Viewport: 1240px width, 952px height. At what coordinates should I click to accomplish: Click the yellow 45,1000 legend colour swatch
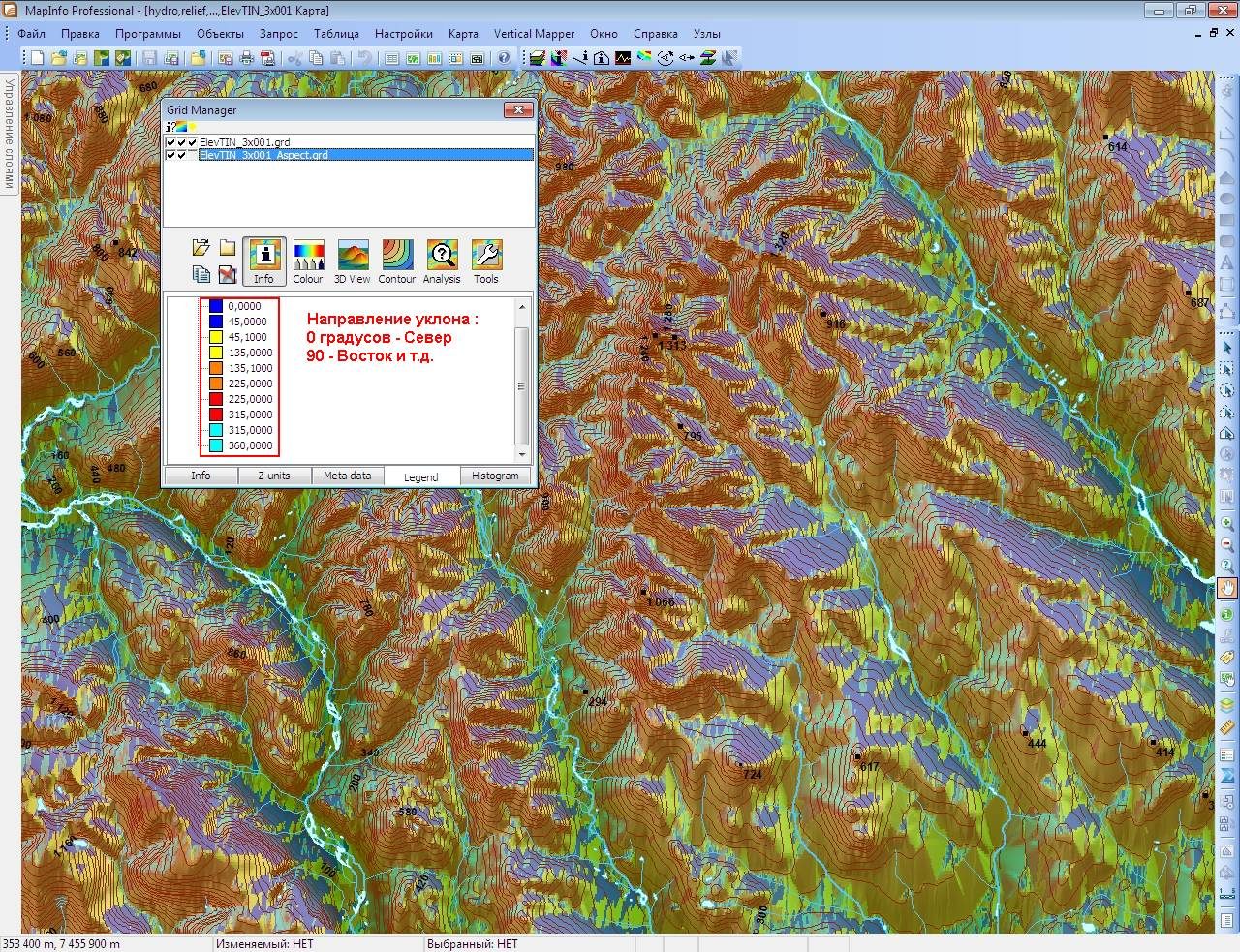[x=216, y=337]
